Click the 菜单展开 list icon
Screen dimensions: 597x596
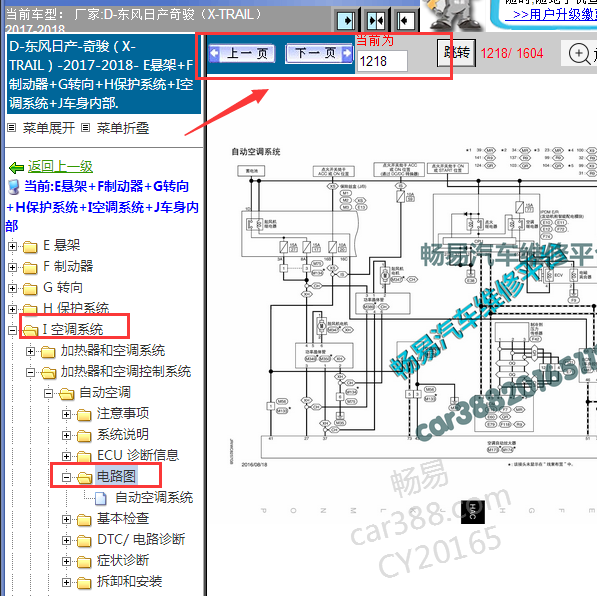click(x=12, y=128)
